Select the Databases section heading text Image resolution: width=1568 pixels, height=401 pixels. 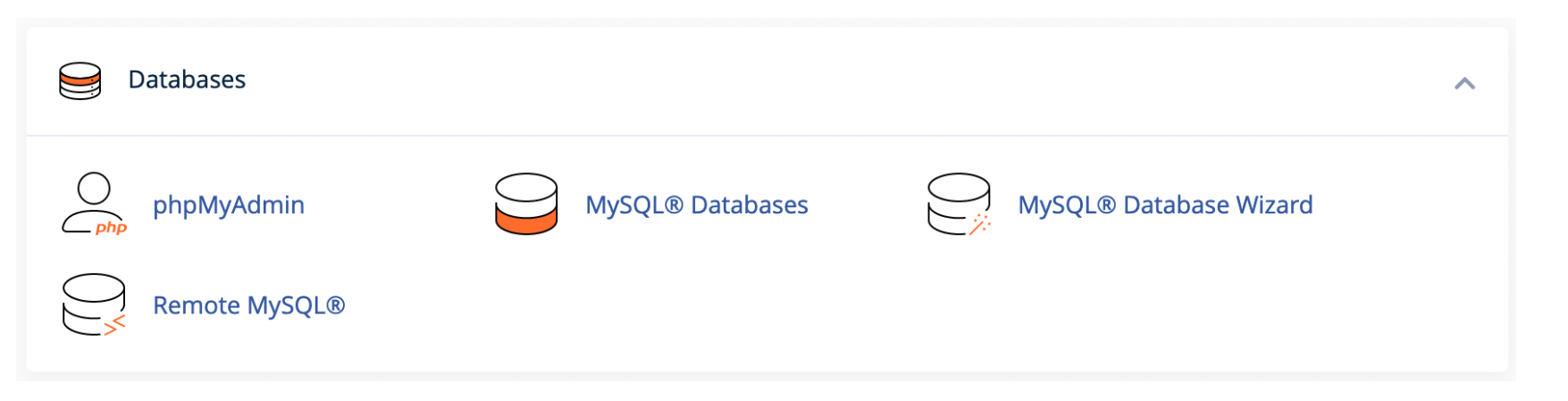pos(187,79)
